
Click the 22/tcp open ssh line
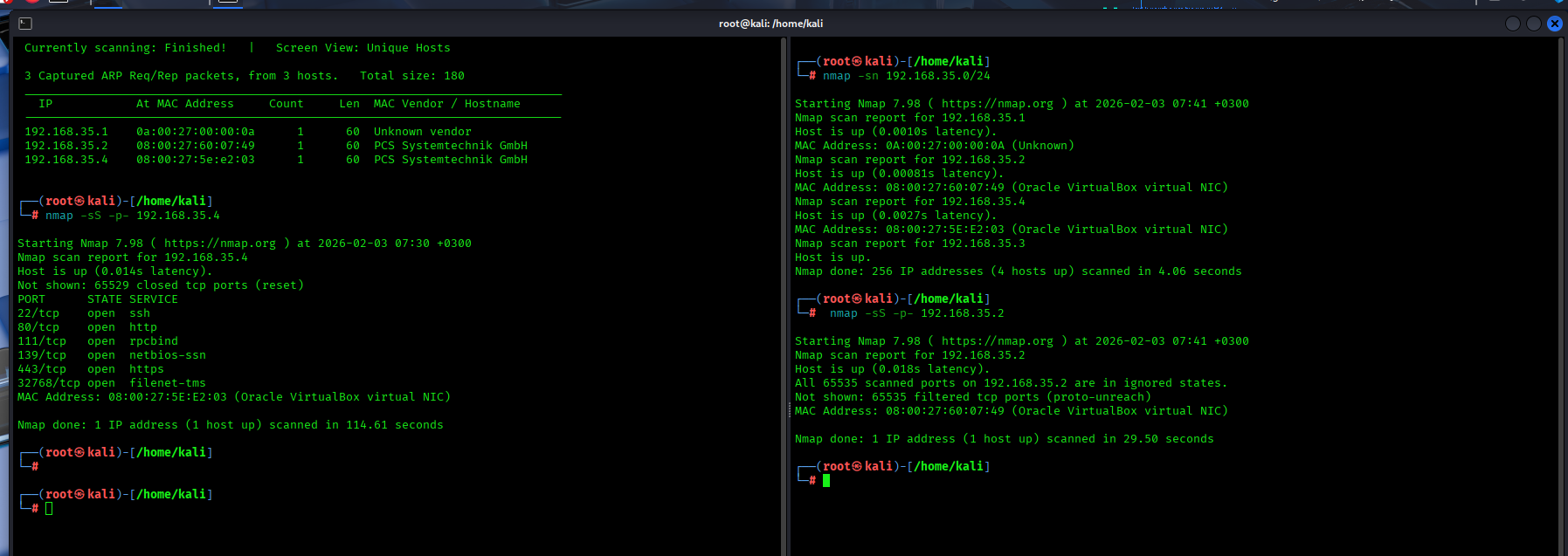pyautogui.click(x=84, y=313)
